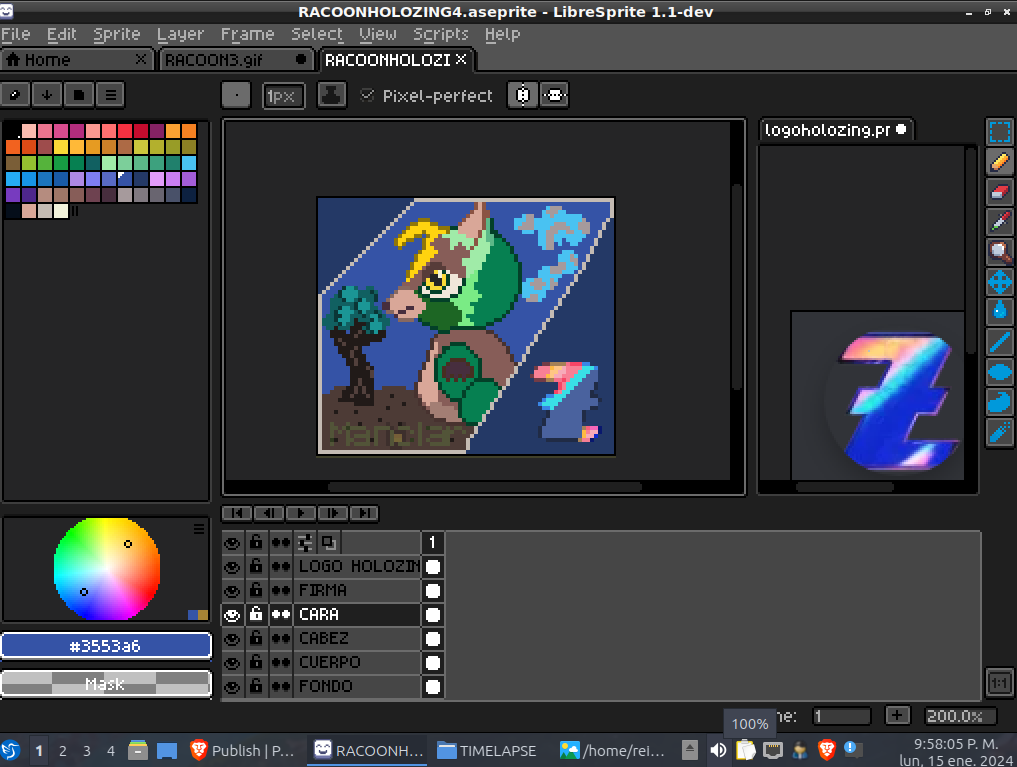1017x767 pixels.
Task: Choose the Paint Bucket tool
Action: 999,311
